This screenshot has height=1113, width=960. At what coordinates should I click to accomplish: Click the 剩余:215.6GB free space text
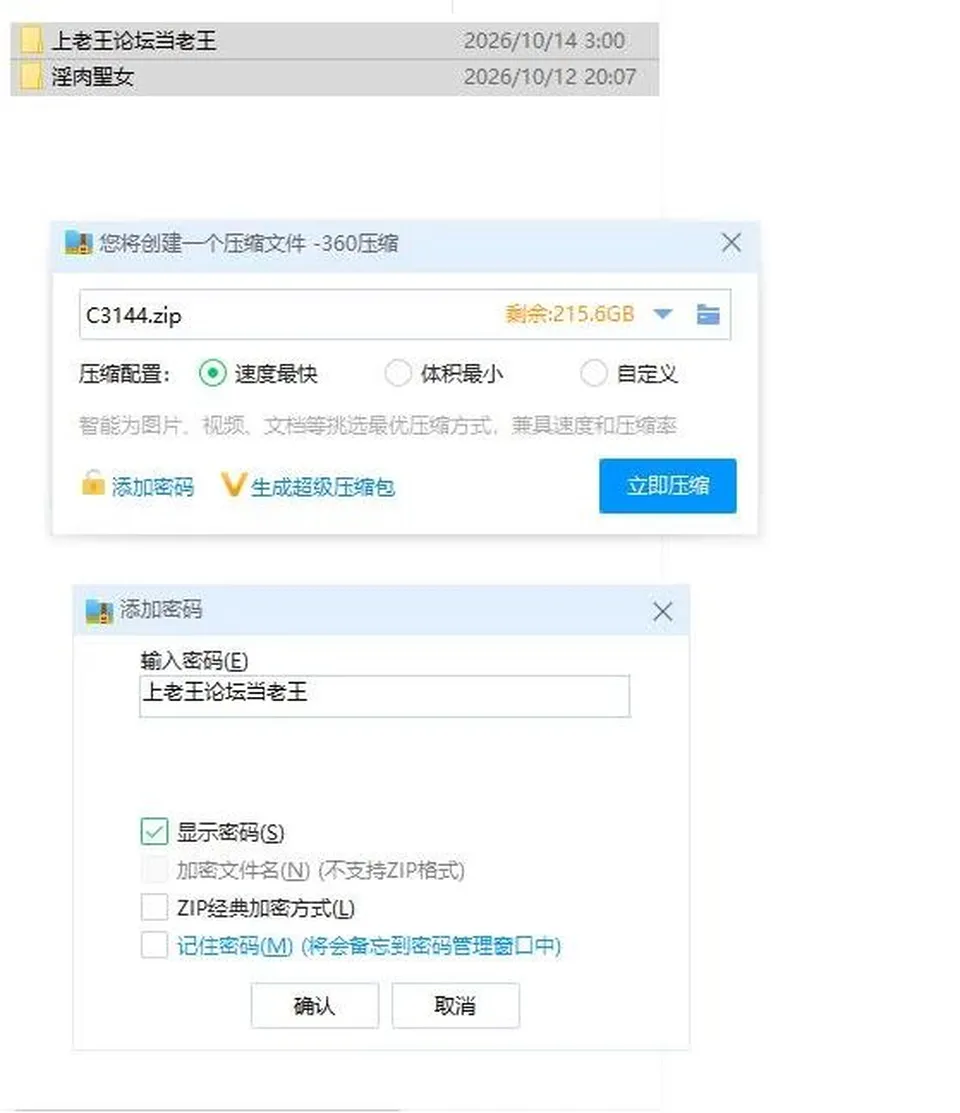[569, 314]
